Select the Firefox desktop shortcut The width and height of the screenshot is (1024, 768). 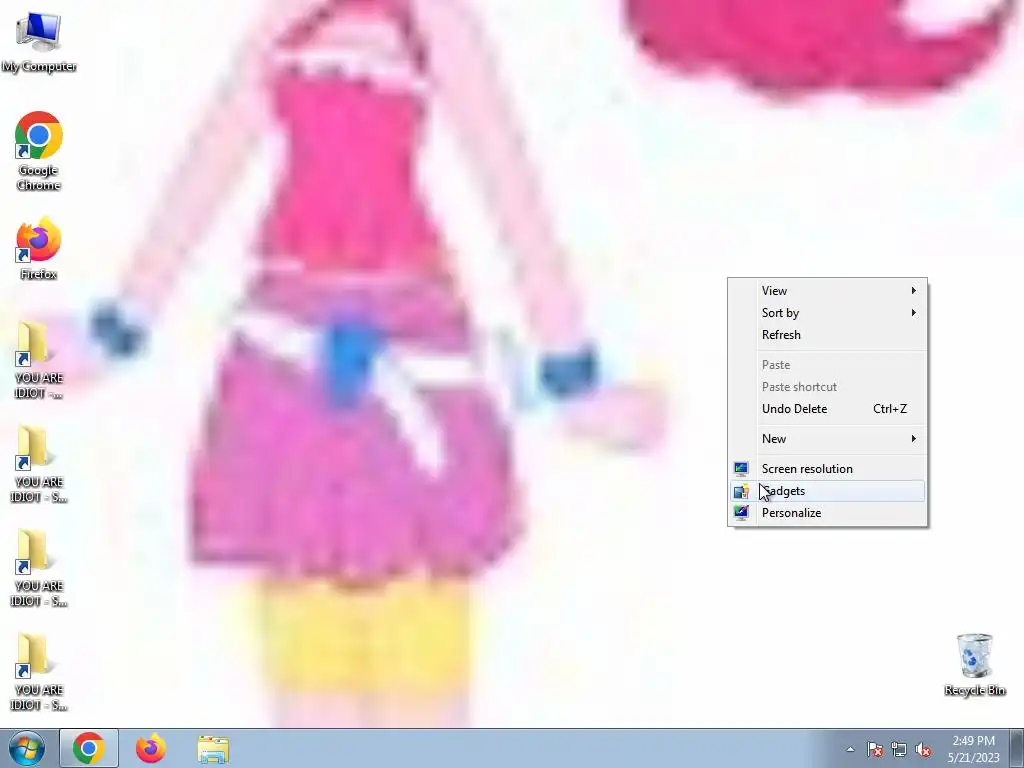[39, 248]
